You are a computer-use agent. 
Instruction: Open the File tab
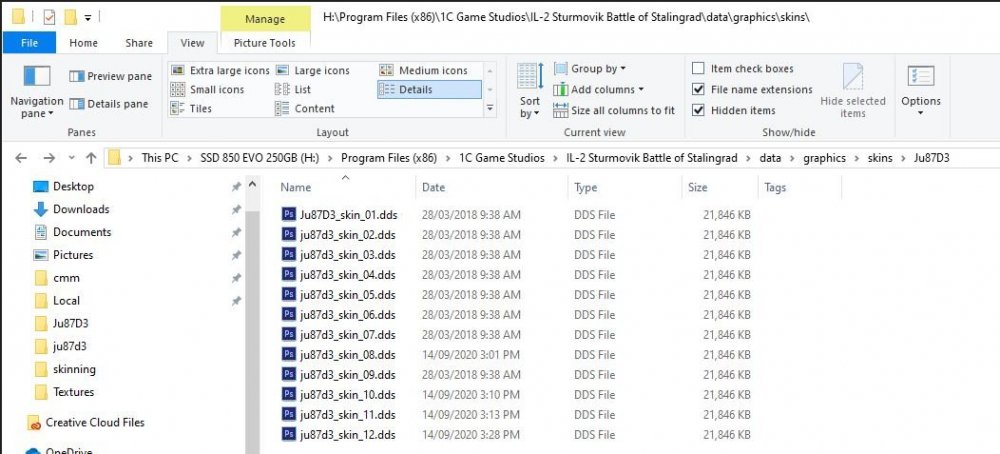(29, 43)
